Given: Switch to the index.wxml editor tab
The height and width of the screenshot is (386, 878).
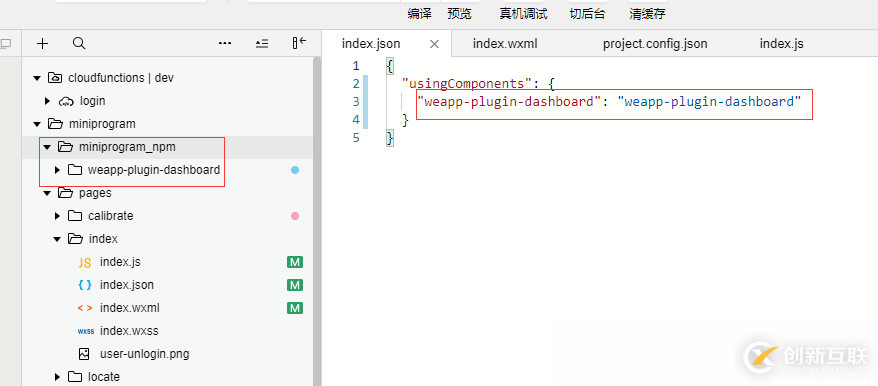Looking at the screenshot, I should coord(505,44).
